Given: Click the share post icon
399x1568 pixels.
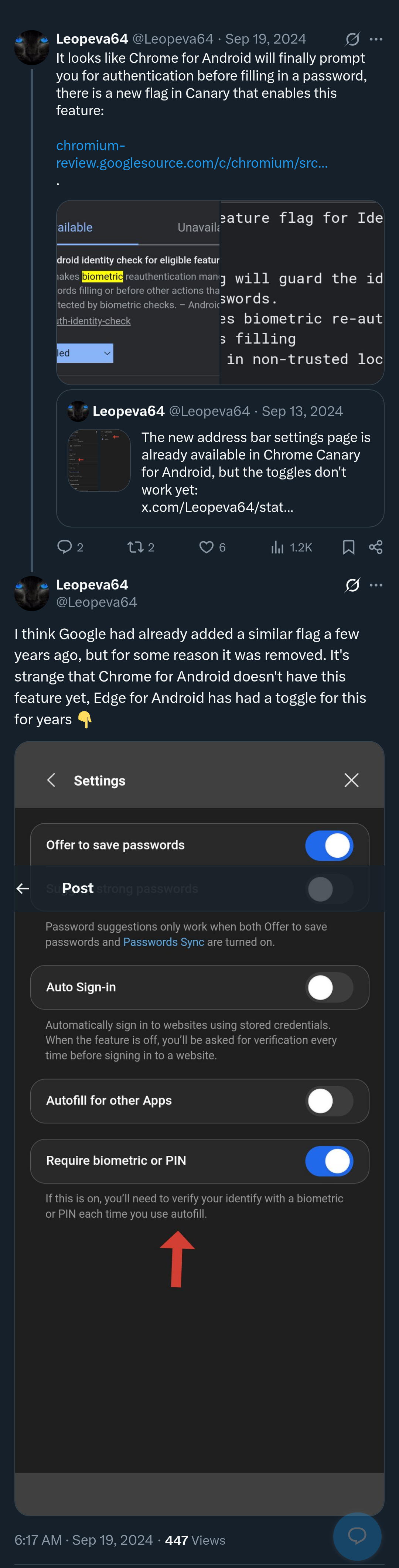Looking at the screenshot, I should pyautogui.click(x=376, y=547).
